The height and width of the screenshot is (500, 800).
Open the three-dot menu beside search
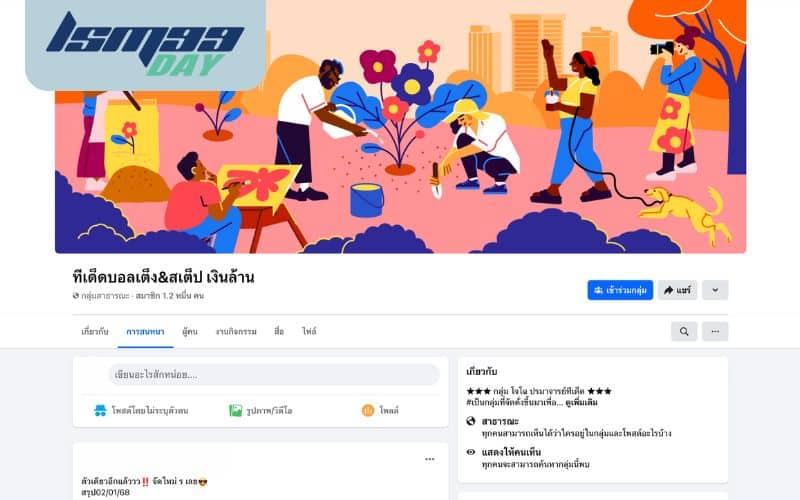click(715, 332)
